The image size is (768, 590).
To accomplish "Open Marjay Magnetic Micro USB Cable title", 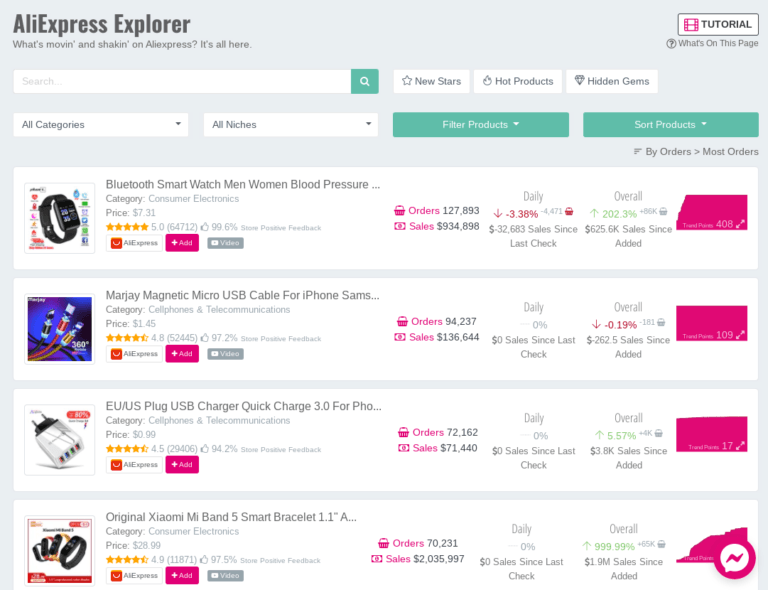I will 242,295.
